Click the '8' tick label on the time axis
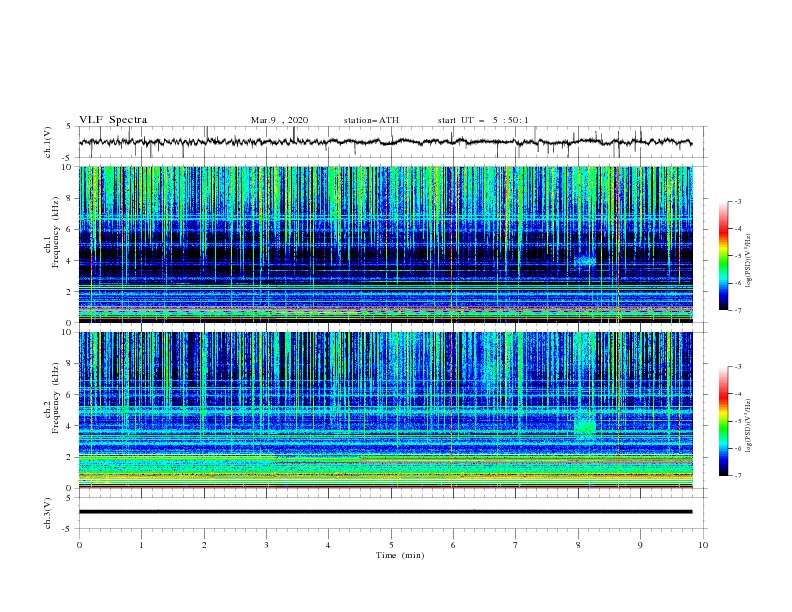This screenshot has width=792, height=612. click(x=578, y=545)
